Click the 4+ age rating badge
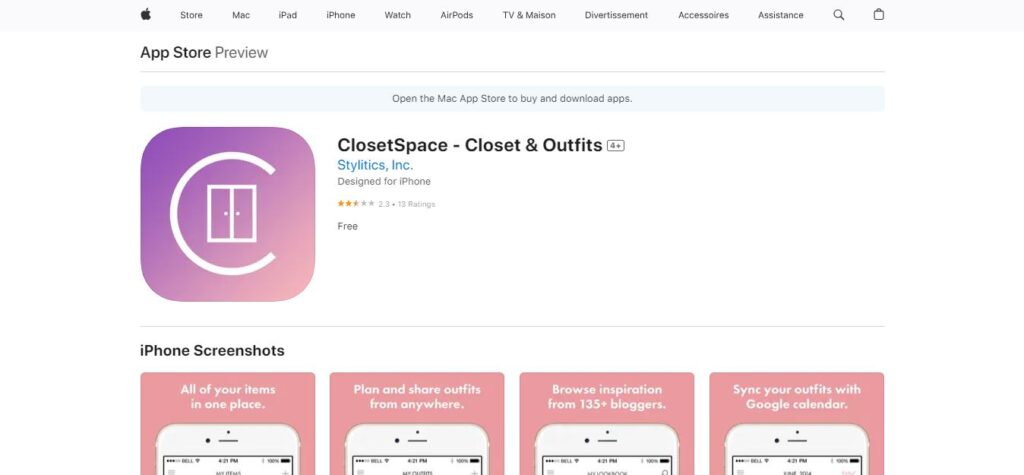Image resolution: width=1024 pixels, height=475 pixels. point(615,146)
